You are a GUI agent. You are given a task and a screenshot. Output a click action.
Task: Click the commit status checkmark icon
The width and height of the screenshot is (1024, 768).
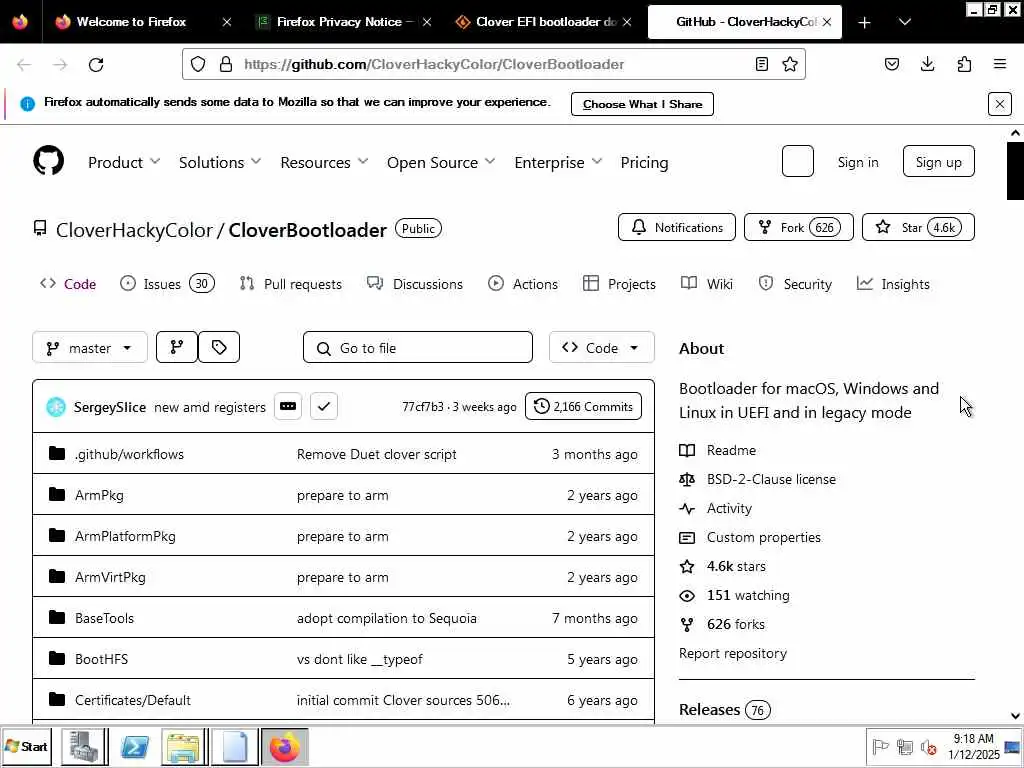coord(324,406)
